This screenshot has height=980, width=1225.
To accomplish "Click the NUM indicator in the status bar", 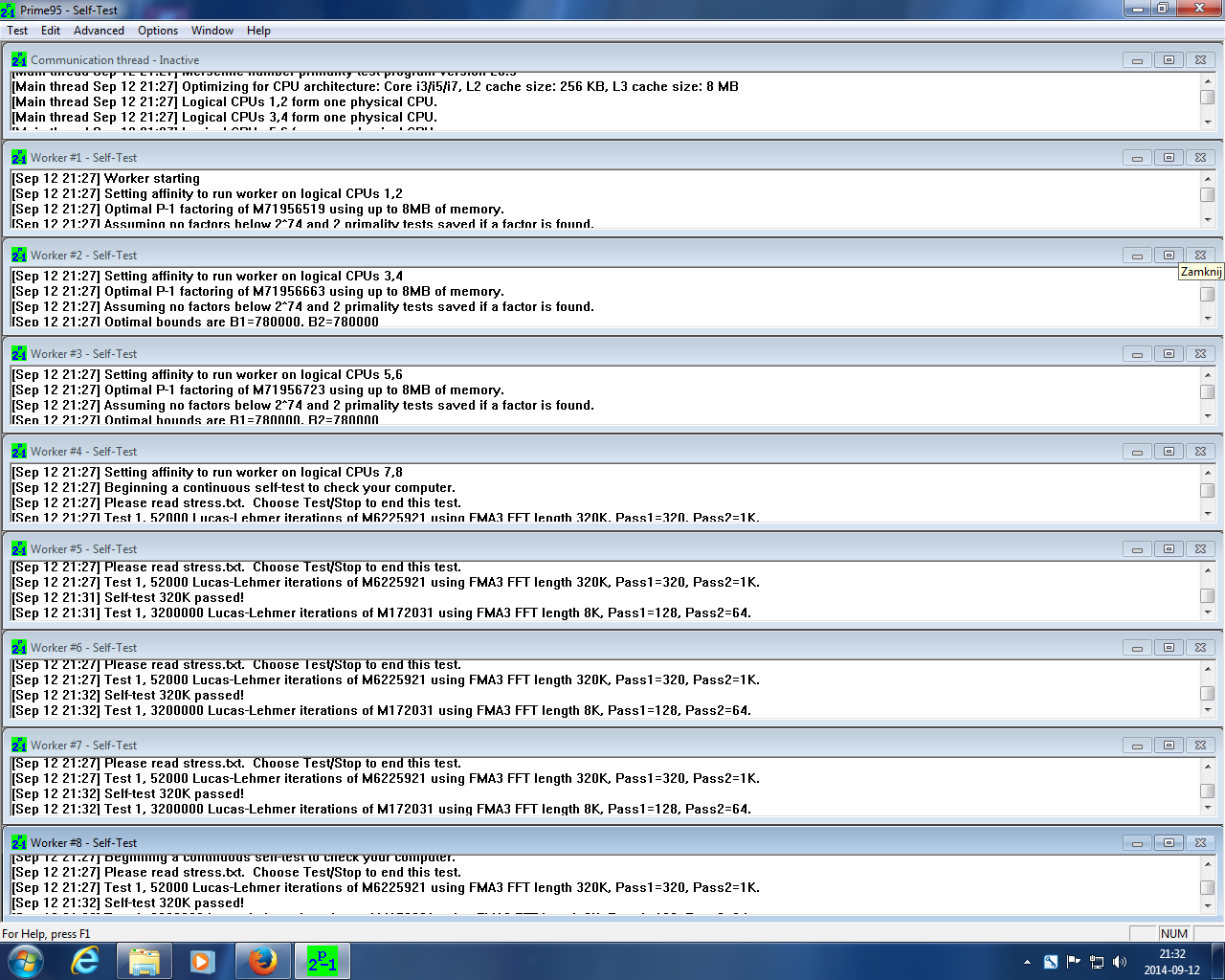I will tap(1174, 934).
